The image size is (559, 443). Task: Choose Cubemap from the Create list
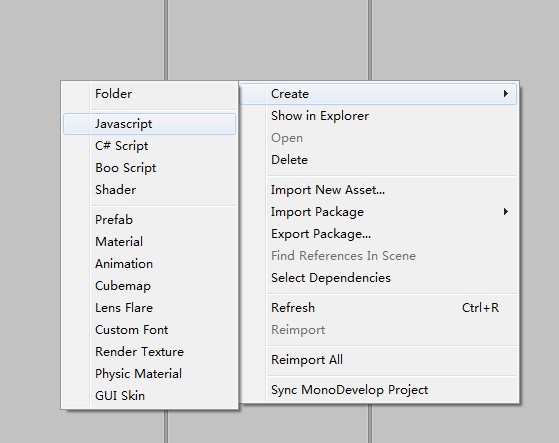tap(149, 286)
